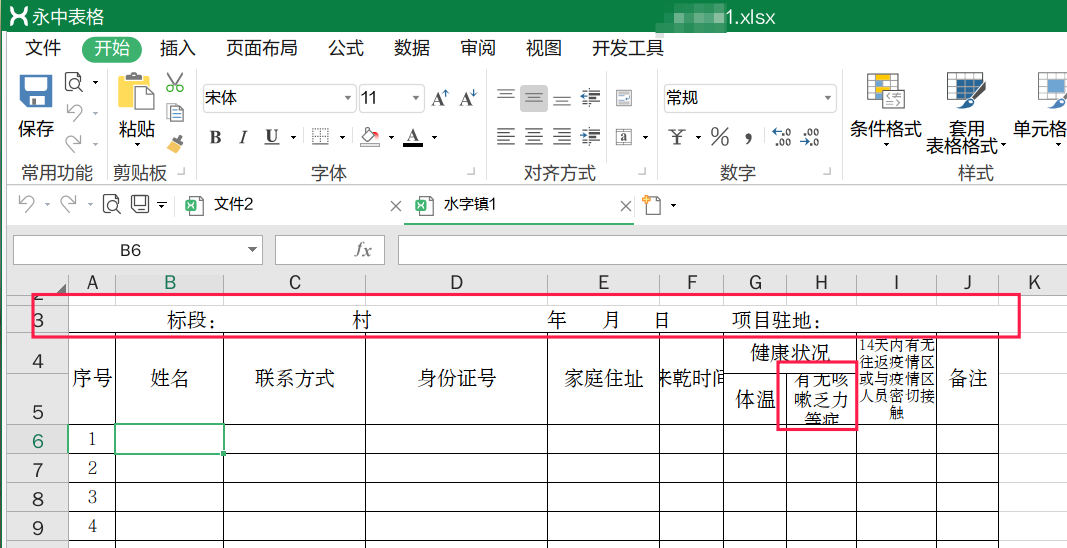Viewport: 1067px width, 548px height.
Task: Apply comma thousands separator style
Action: 749,138
